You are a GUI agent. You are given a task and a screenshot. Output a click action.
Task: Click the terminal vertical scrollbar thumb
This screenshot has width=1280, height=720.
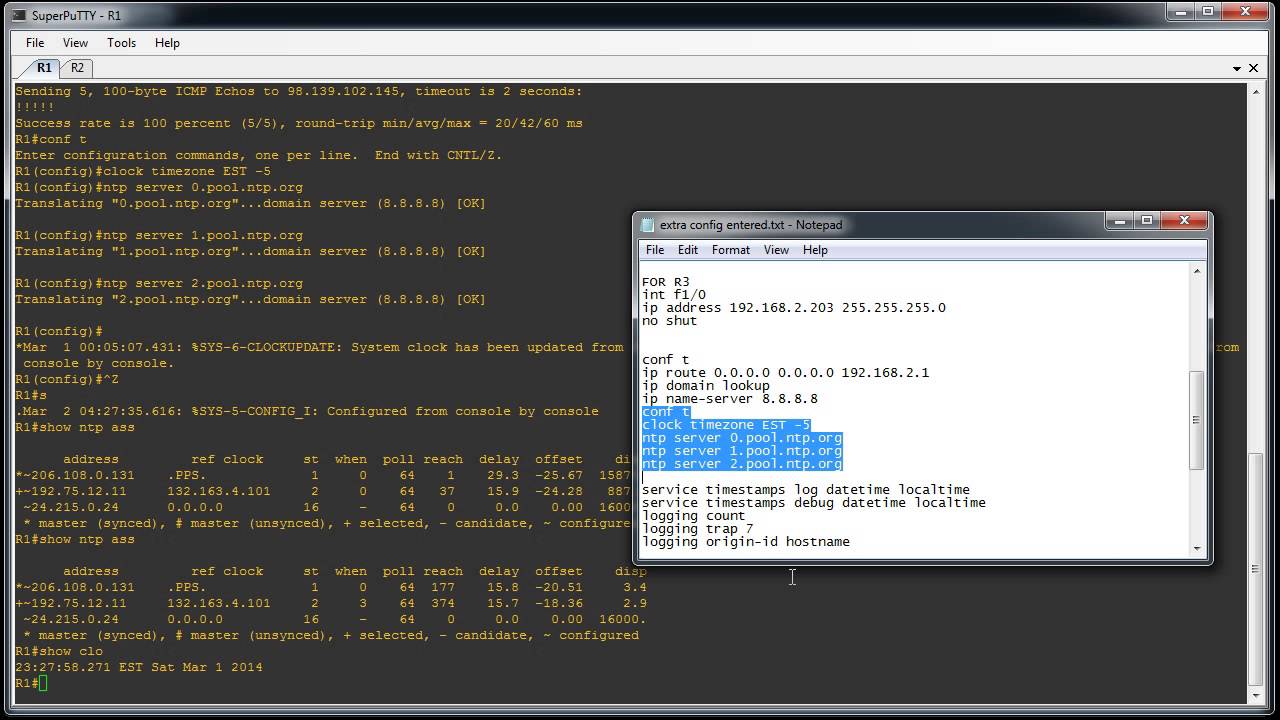coord(1256,570)
